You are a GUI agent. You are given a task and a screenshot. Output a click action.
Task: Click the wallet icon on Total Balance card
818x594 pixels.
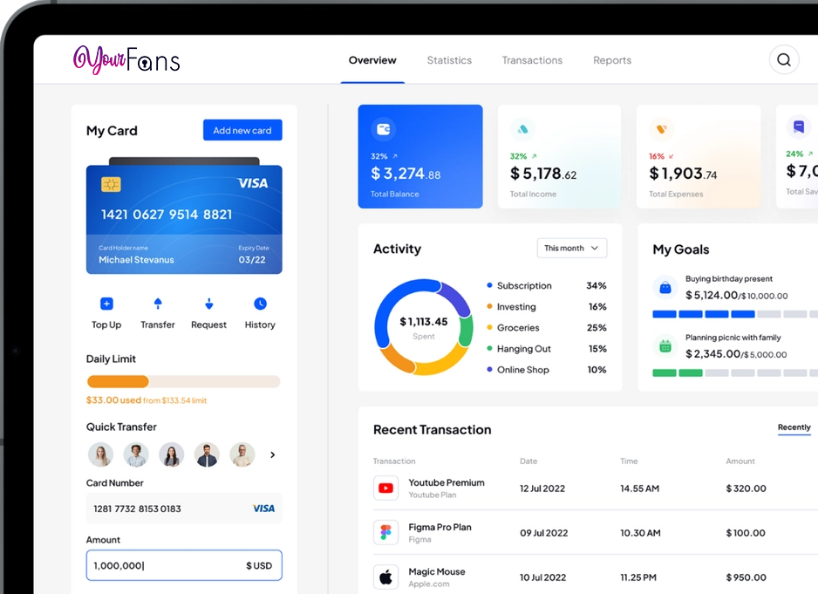click(383, 129)
